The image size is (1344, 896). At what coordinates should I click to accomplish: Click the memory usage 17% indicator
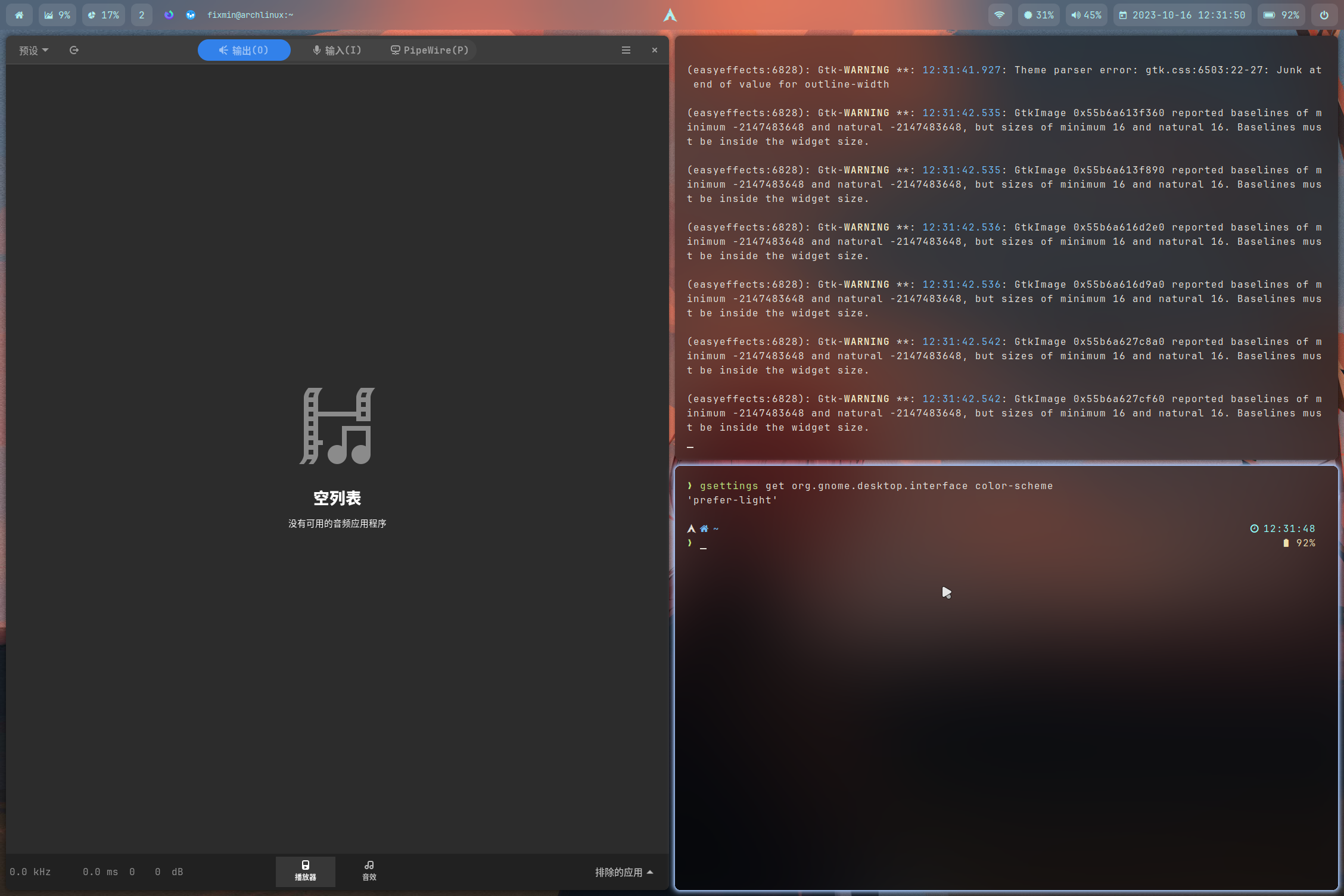(x=103, y=15)
